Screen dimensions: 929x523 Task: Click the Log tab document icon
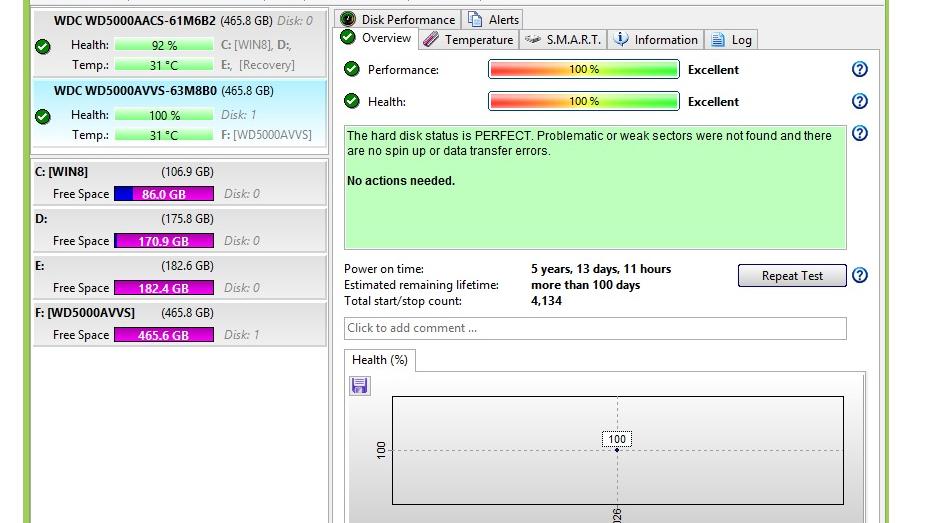click(717, 40)
